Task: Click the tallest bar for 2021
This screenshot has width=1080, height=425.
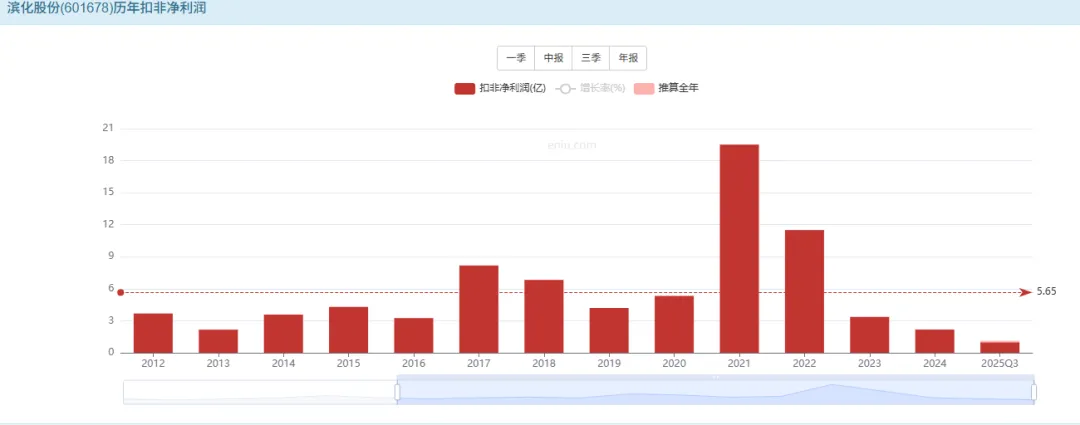Action: (x=739, y=249)
